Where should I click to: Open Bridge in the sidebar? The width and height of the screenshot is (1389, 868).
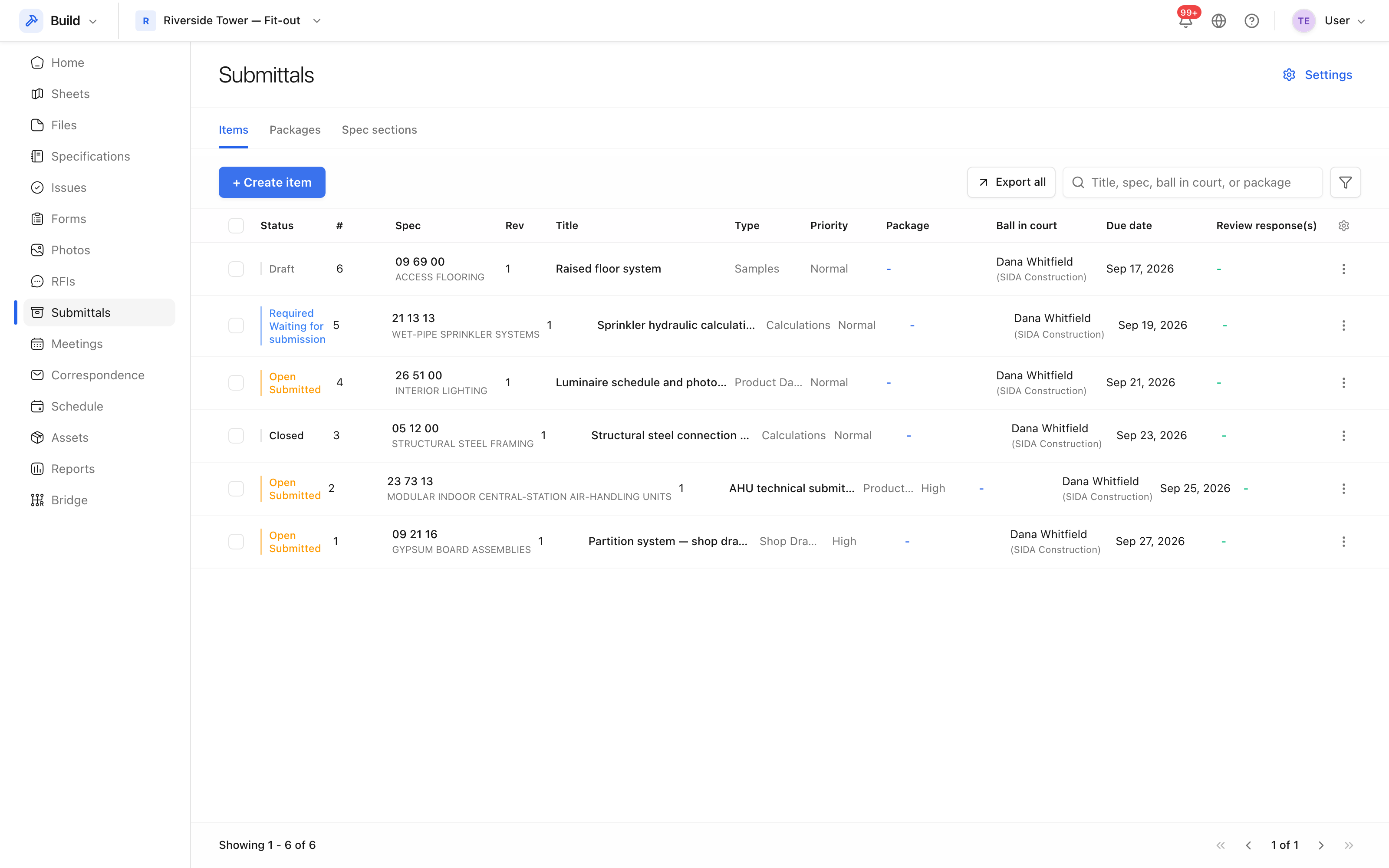coord(99,500)
